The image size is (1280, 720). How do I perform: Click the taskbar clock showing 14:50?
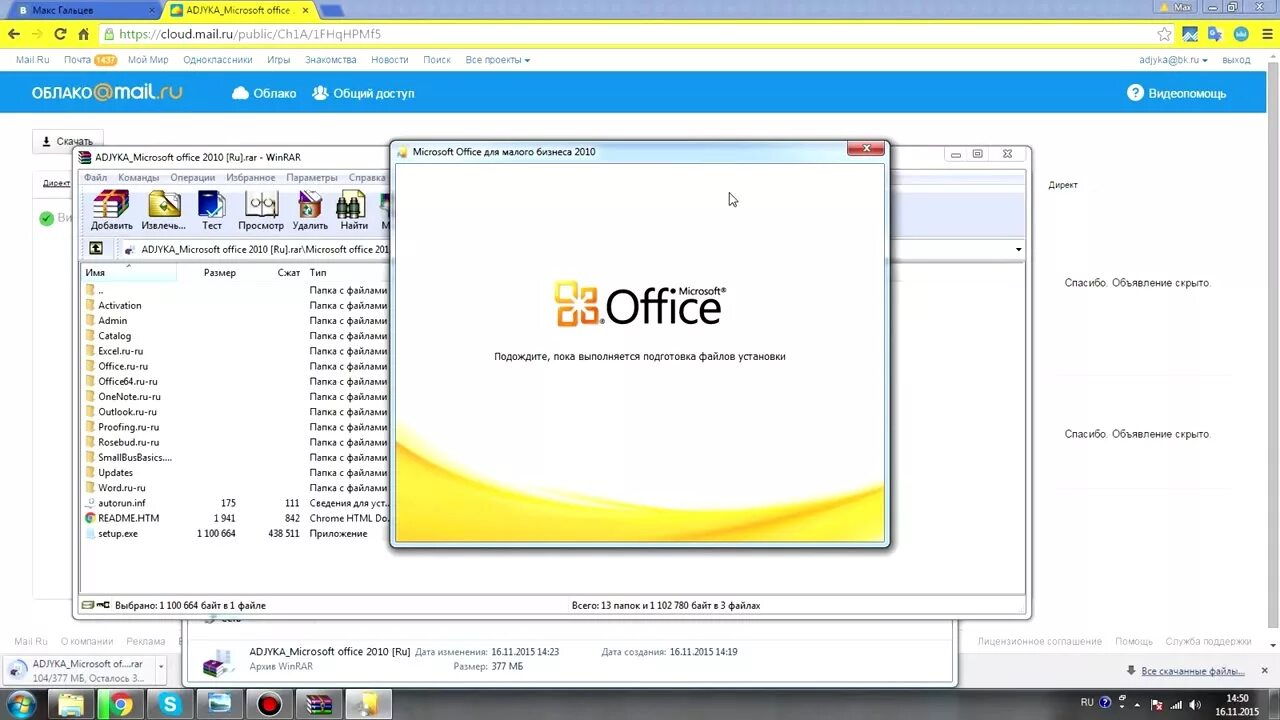pos(1238,704)
